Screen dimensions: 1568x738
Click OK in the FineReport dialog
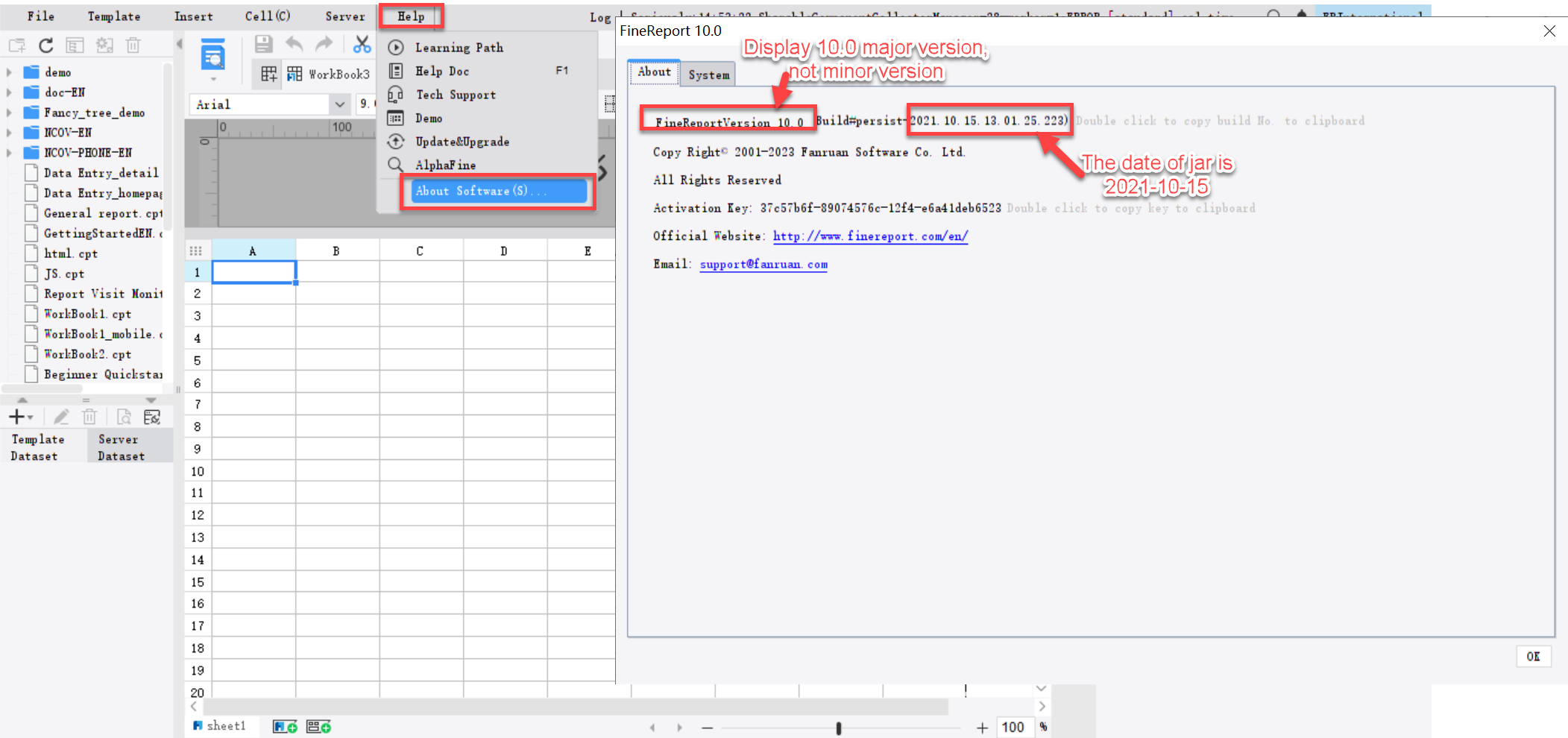click(x=1534, y=657)
